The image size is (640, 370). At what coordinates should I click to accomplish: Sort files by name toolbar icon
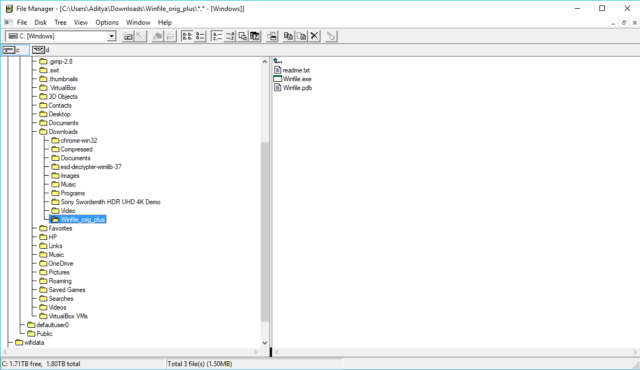[217, 36]
